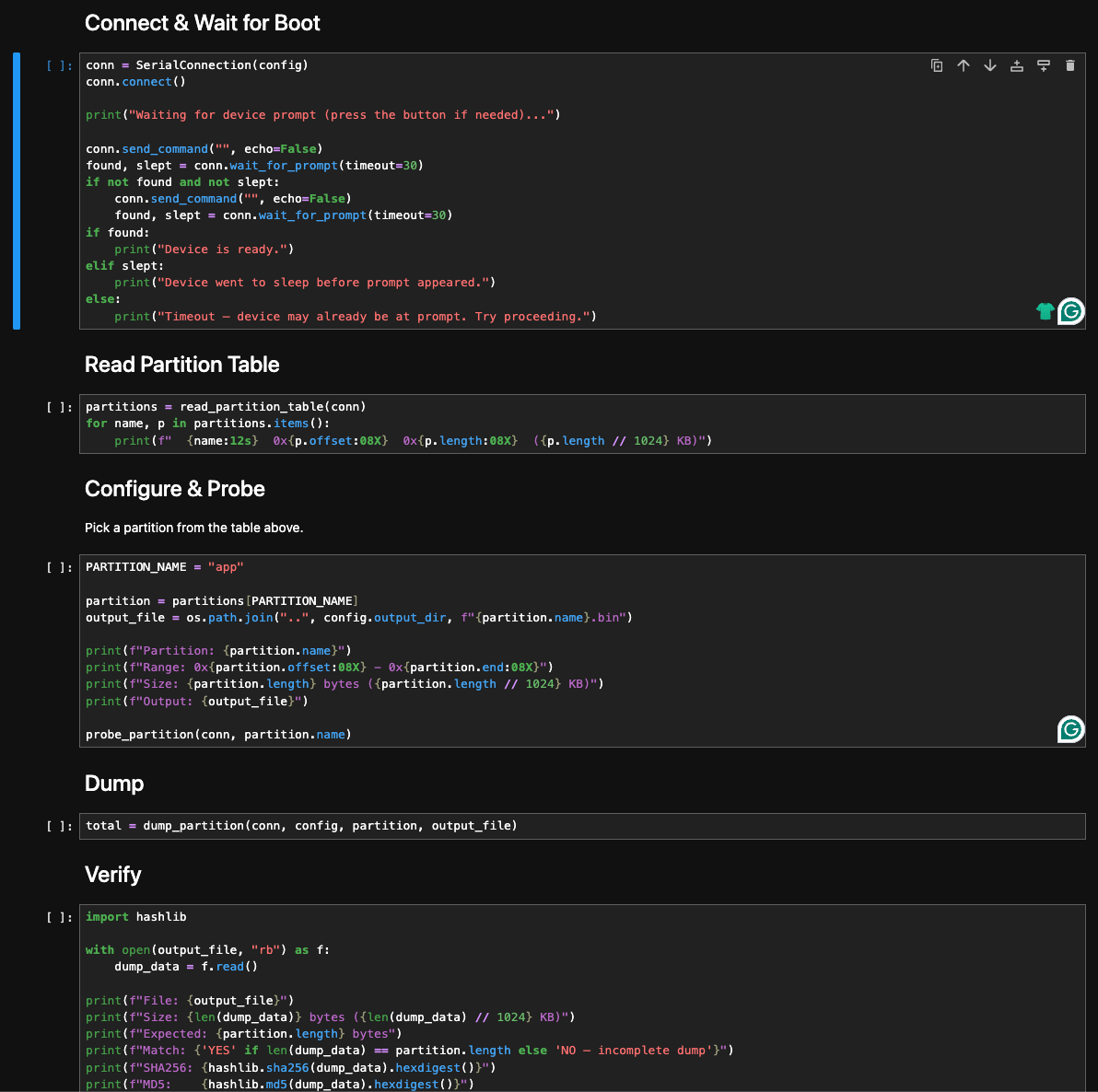This screenshot has width=1098, height=1092.
Task: Click the 'Pick a partition from the table above.' text
Action: [194, 528]
